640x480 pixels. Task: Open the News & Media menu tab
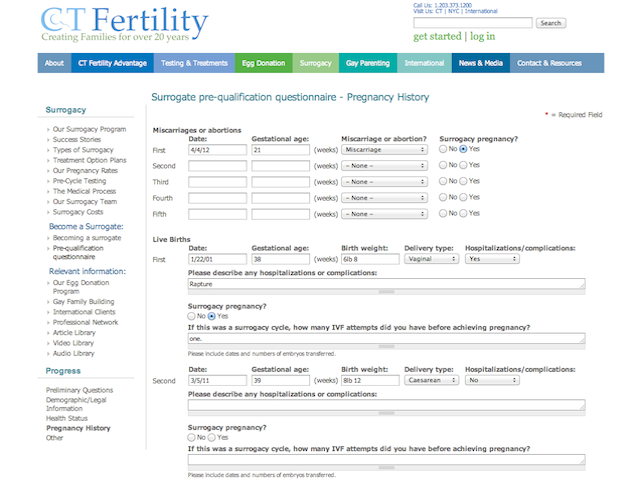[480, 63]
